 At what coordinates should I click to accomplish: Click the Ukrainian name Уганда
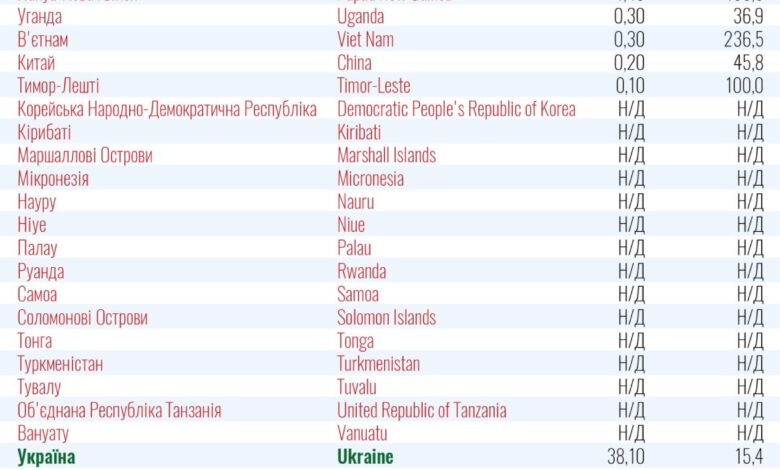tap(40, 17)
